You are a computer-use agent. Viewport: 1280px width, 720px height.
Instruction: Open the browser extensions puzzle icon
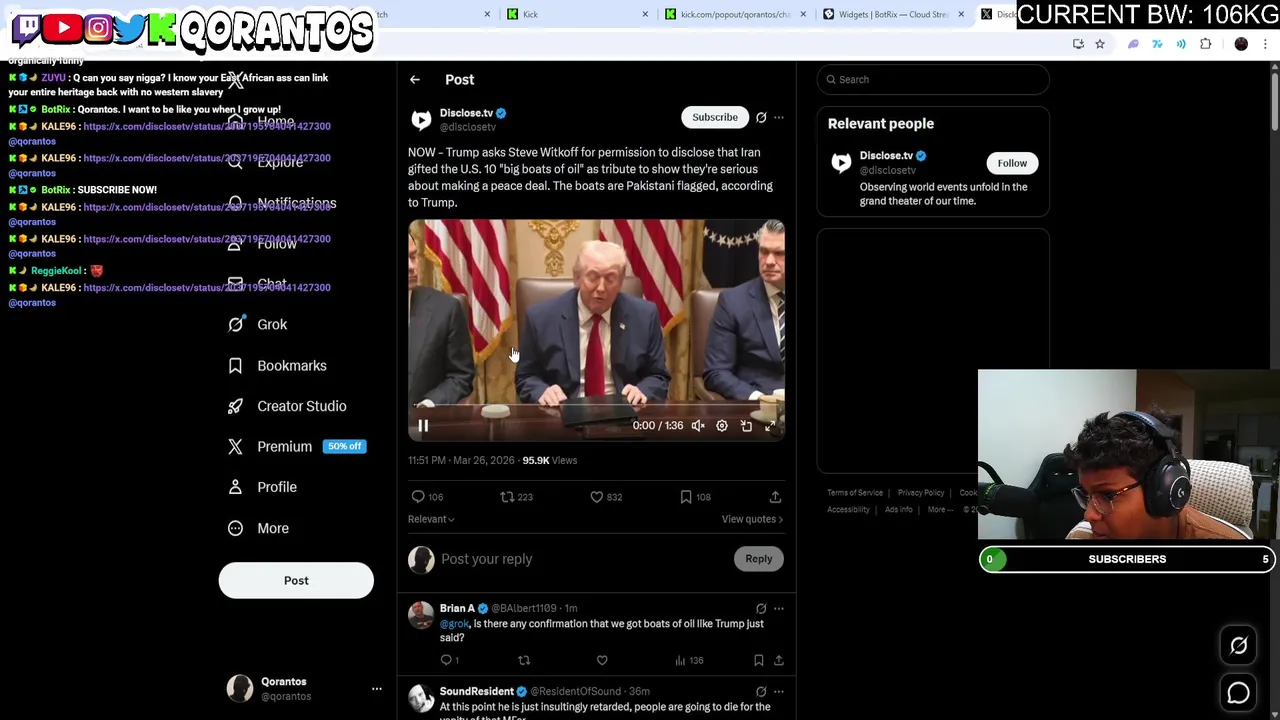pos(1206,44)
